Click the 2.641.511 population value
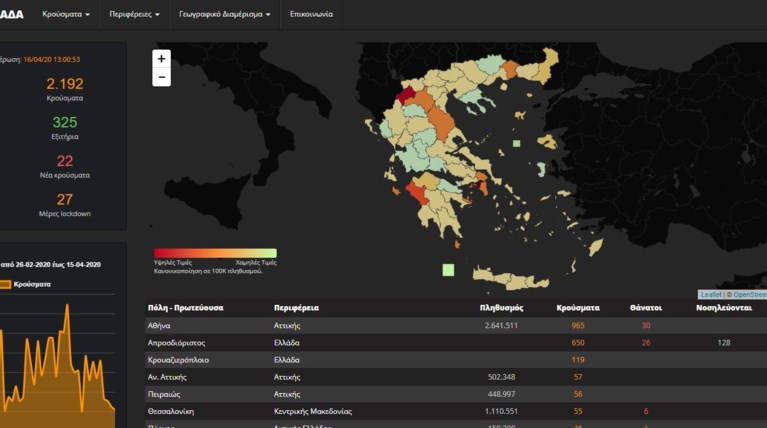Screen dimensions: 767x428 pos(501,325)
